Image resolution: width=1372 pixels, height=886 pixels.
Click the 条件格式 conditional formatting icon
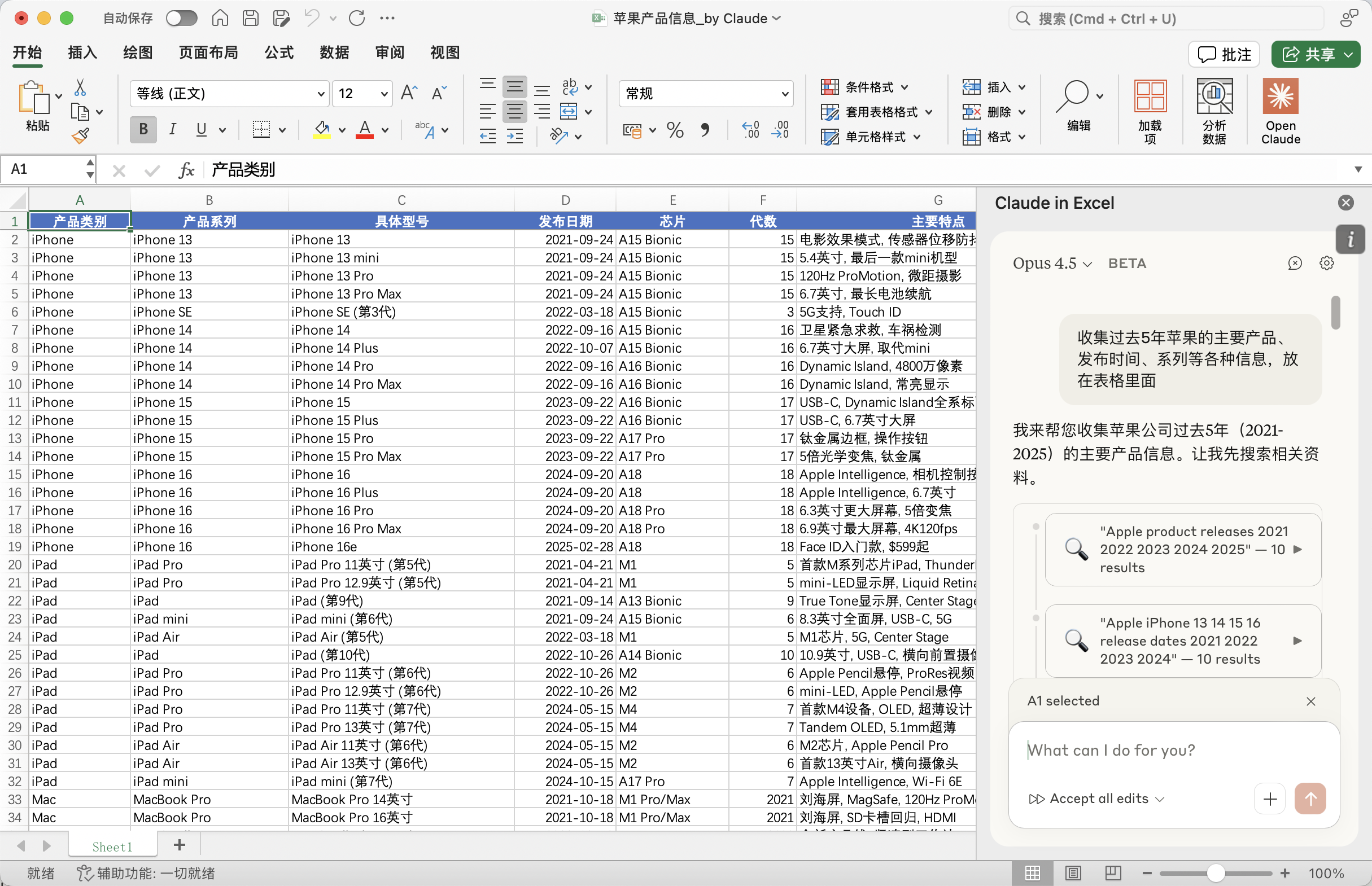pos(831,87)
